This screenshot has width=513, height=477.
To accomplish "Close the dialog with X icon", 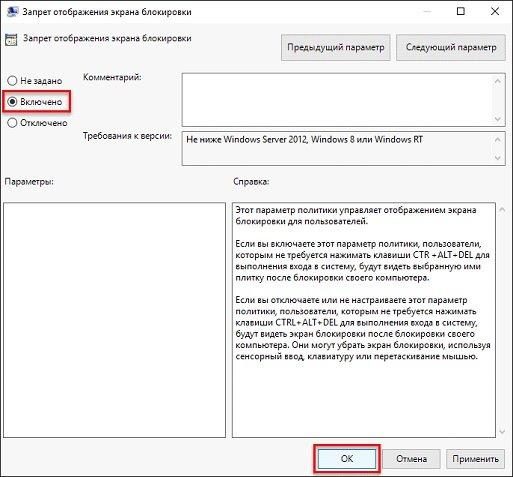I will pos(495,11).
